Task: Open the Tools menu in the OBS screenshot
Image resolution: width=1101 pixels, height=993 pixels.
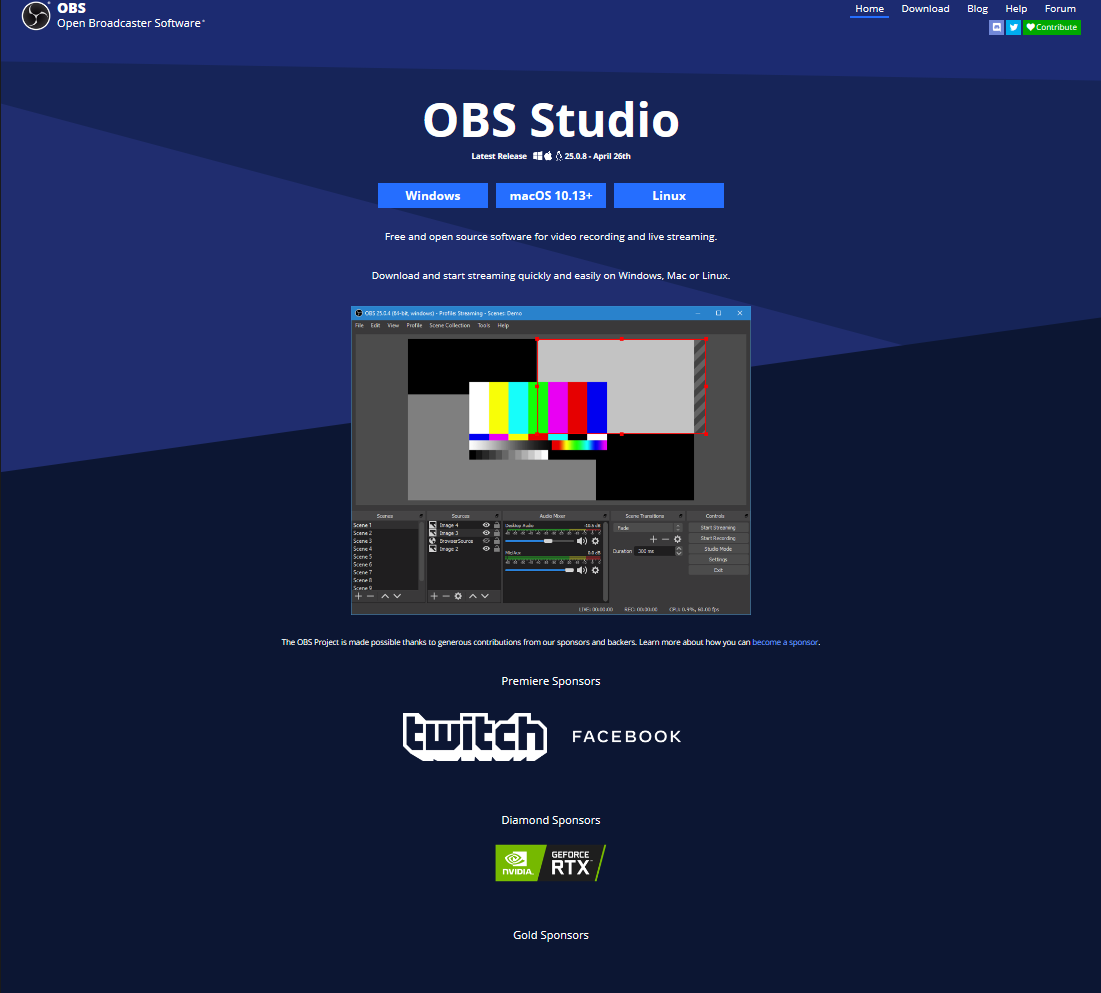Action: pyautogui.click(x=484, y=326)
